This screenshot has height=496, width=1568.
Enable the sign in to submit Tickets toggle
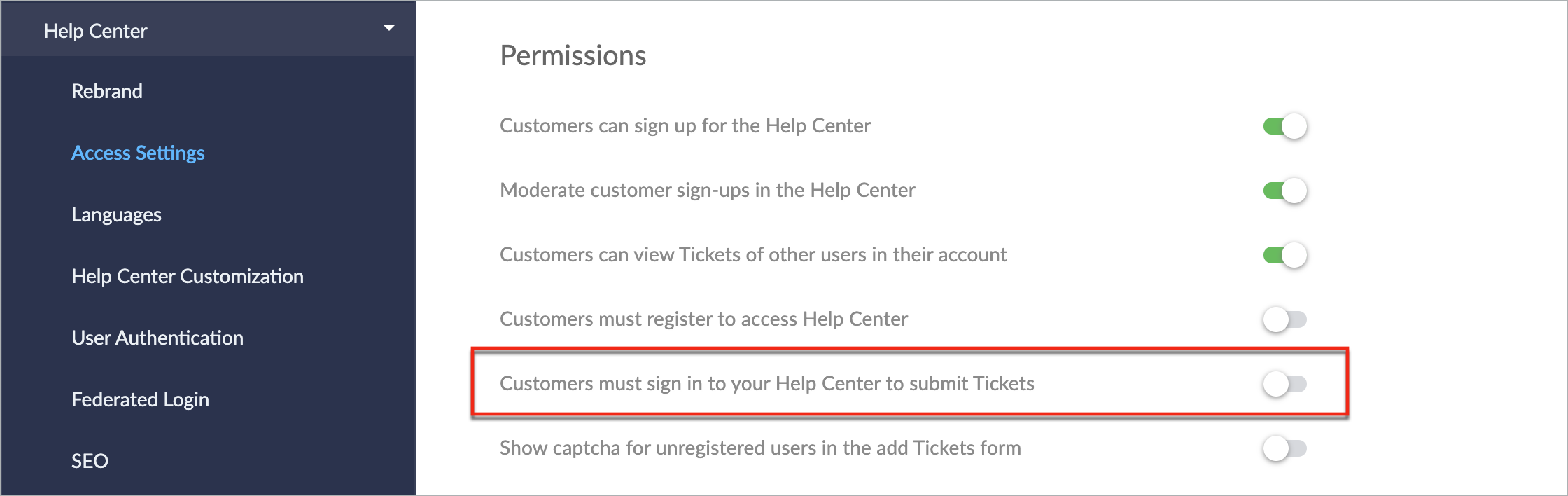pos(1284,384)
